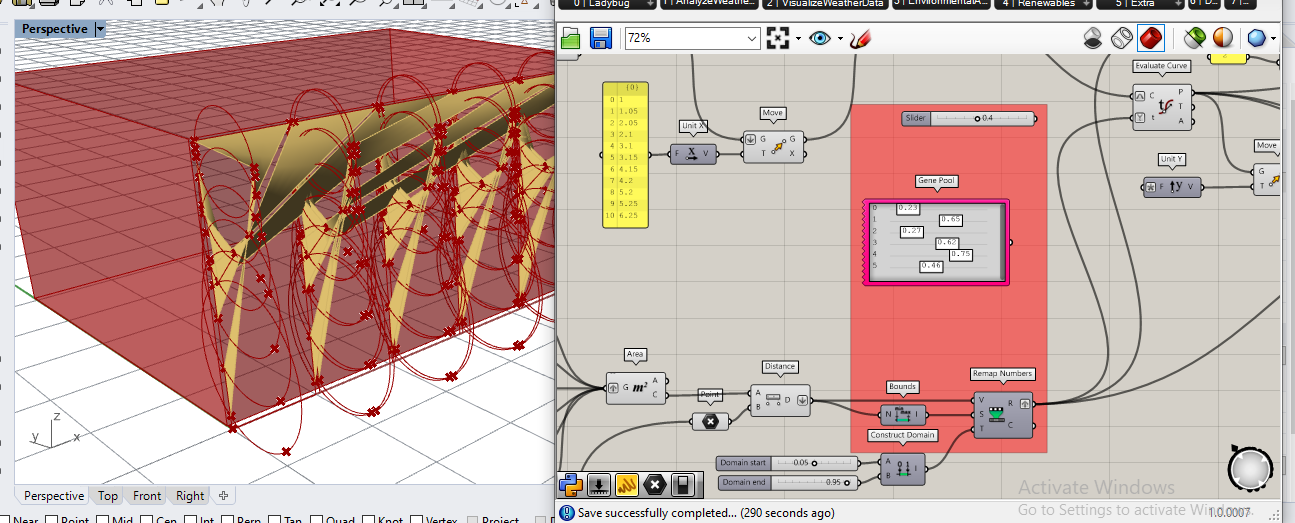Viewport: 1295px width, 523px height.
Task: Enable the Quad osnap checkbox
Action: [x=316, y=520]
